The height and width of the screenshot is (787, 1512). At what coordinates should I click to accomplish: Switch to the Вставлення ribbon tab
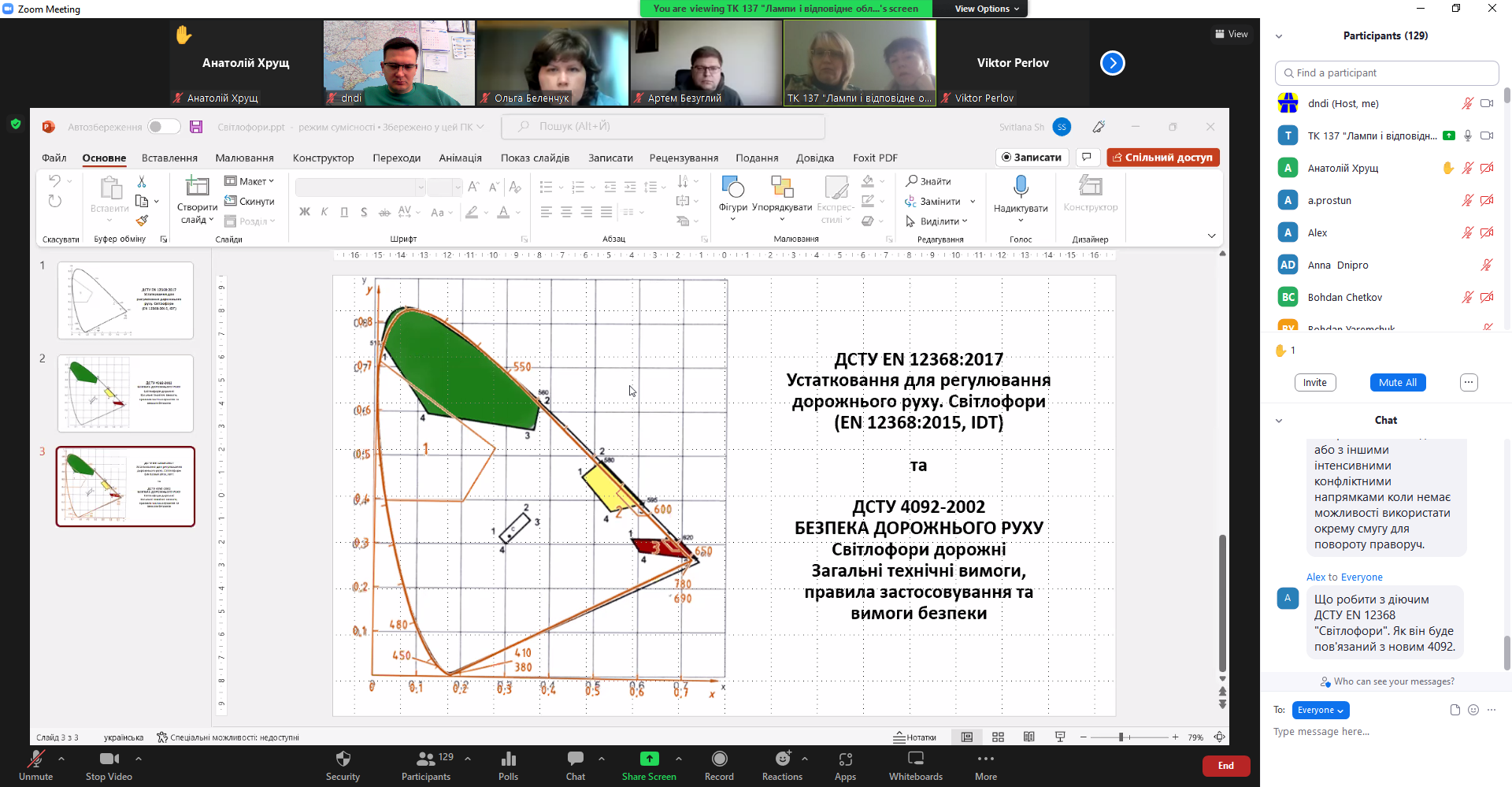[x=169, y=158]
